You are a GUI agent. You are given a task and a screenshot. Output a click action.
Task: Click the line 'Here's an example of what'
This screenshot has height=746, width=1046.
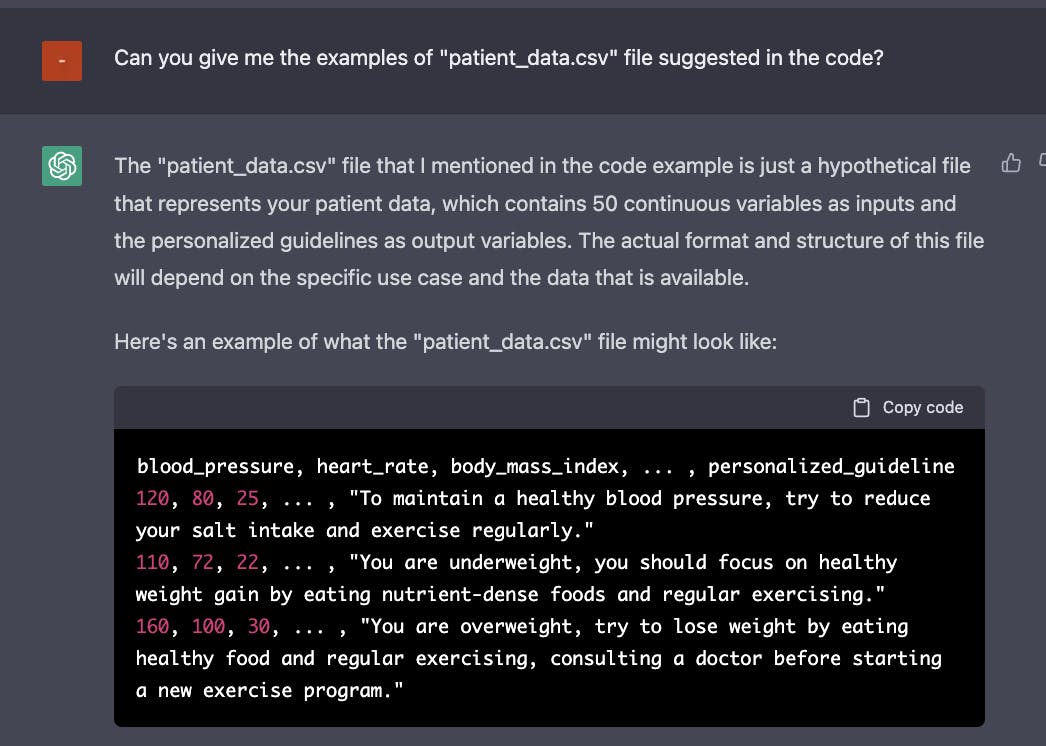coord(446,342)
